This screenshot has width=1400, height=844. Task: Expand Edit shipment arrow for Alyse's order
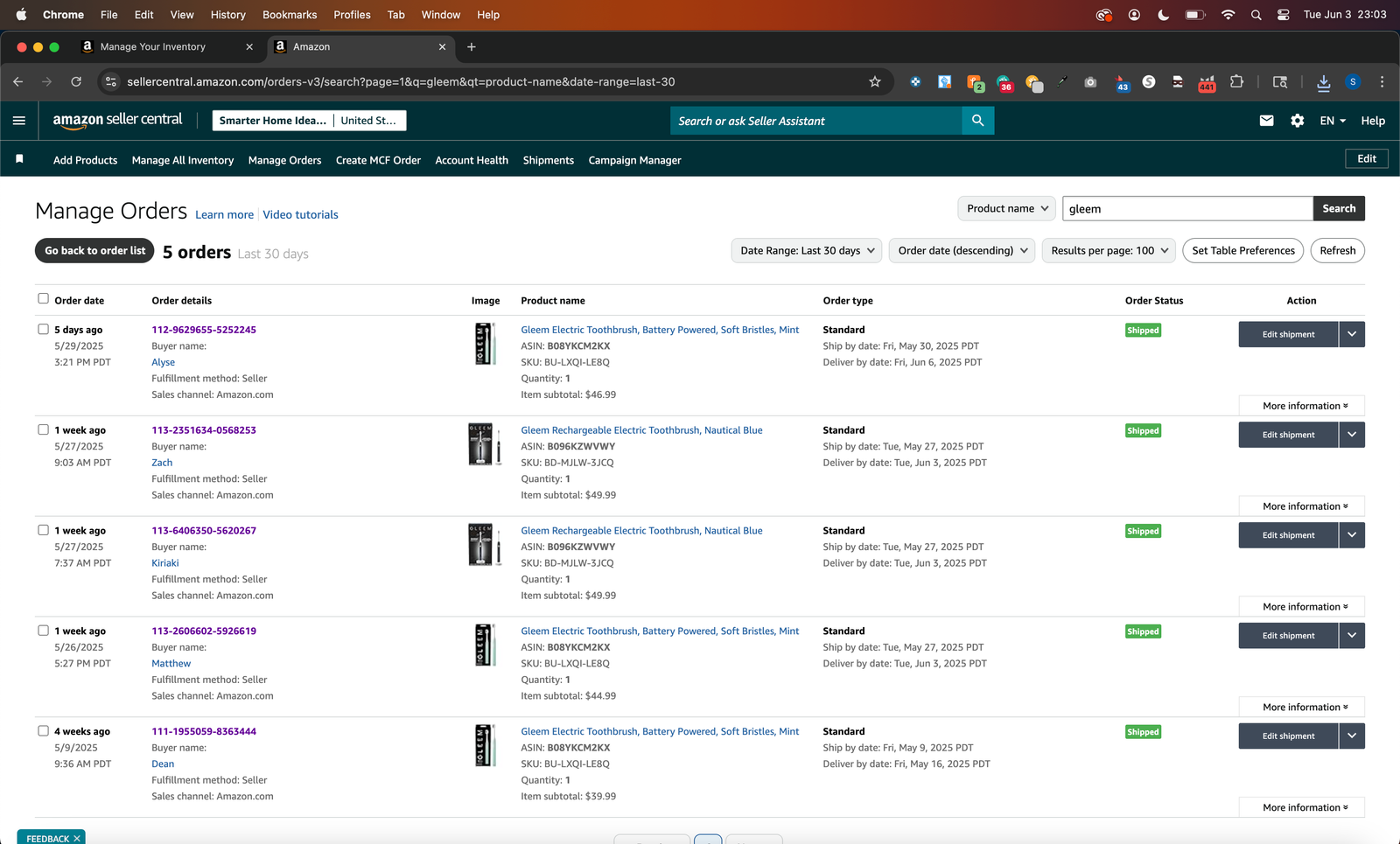pos(1352,334)
